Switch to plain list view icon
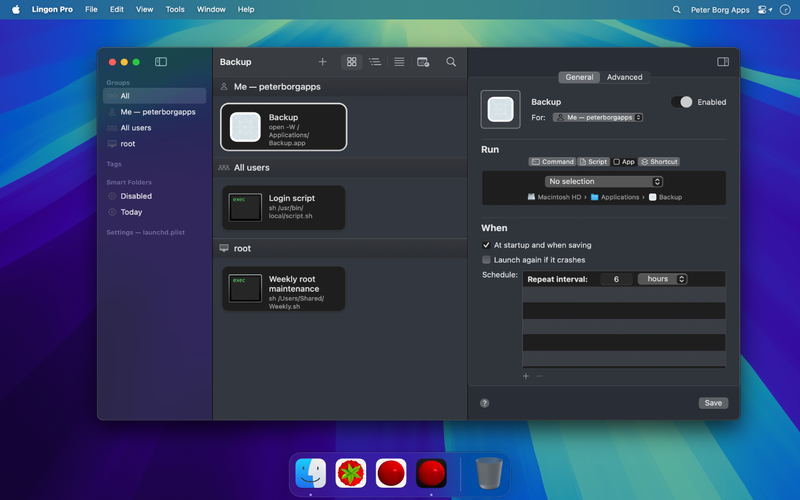 [399, 62]
